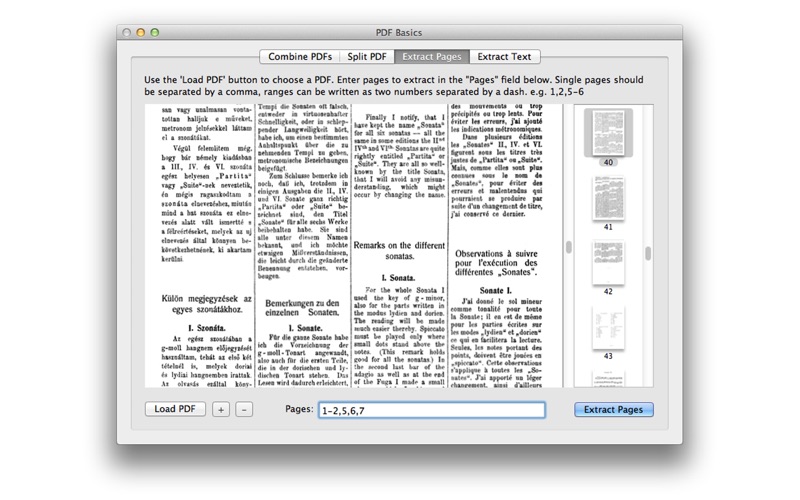800x500 pixels.
Task: Select page 41 thumbnail
Action: pos(608,198)
